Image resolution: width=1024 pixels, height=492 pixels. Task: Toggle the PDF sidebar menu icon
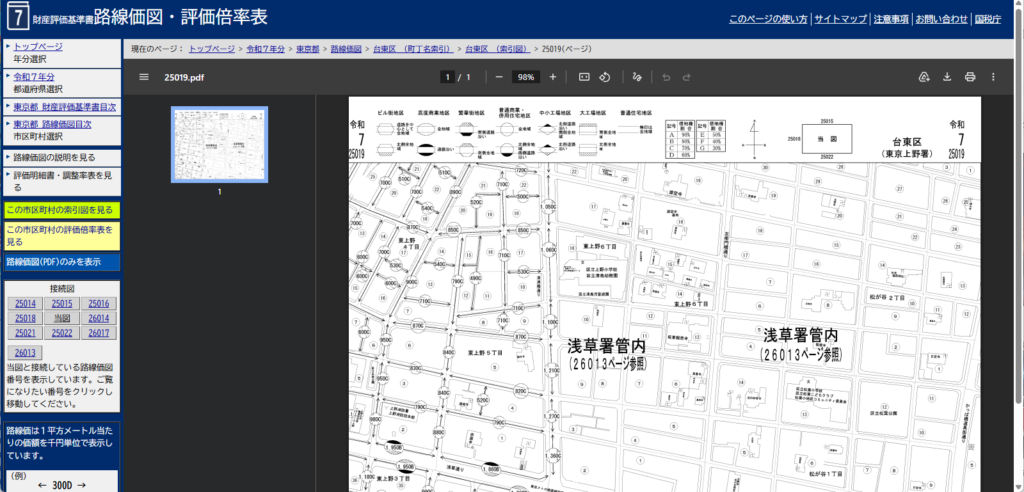coord(144,77)
